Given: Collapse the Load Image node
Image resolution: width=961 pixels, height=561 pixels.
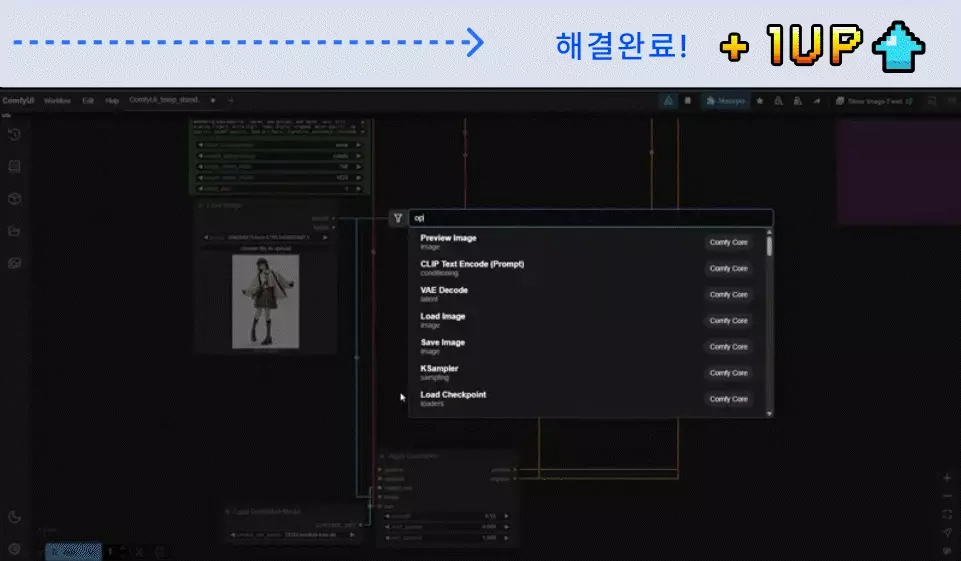Looking at the screenshot, I should pos(200,205).
